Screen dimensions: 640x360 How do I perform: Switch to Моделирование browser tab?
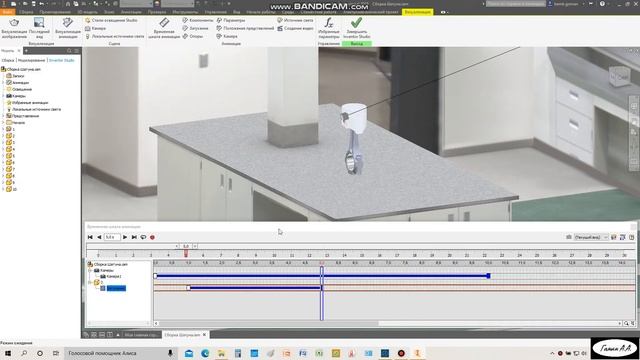click(31, 60)
